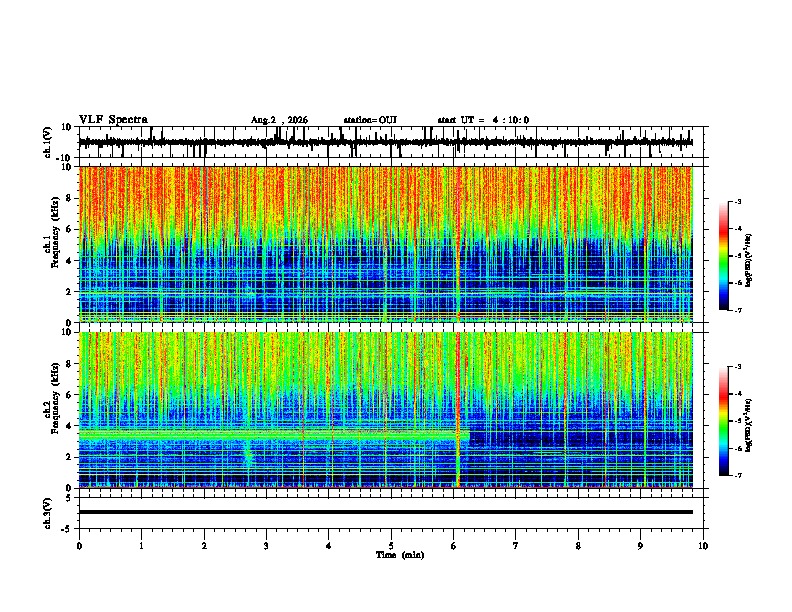Screen dimensions: 792x612
Task: Click the ch.1 color bar log(PSD) label
Action: pos(749,261)
